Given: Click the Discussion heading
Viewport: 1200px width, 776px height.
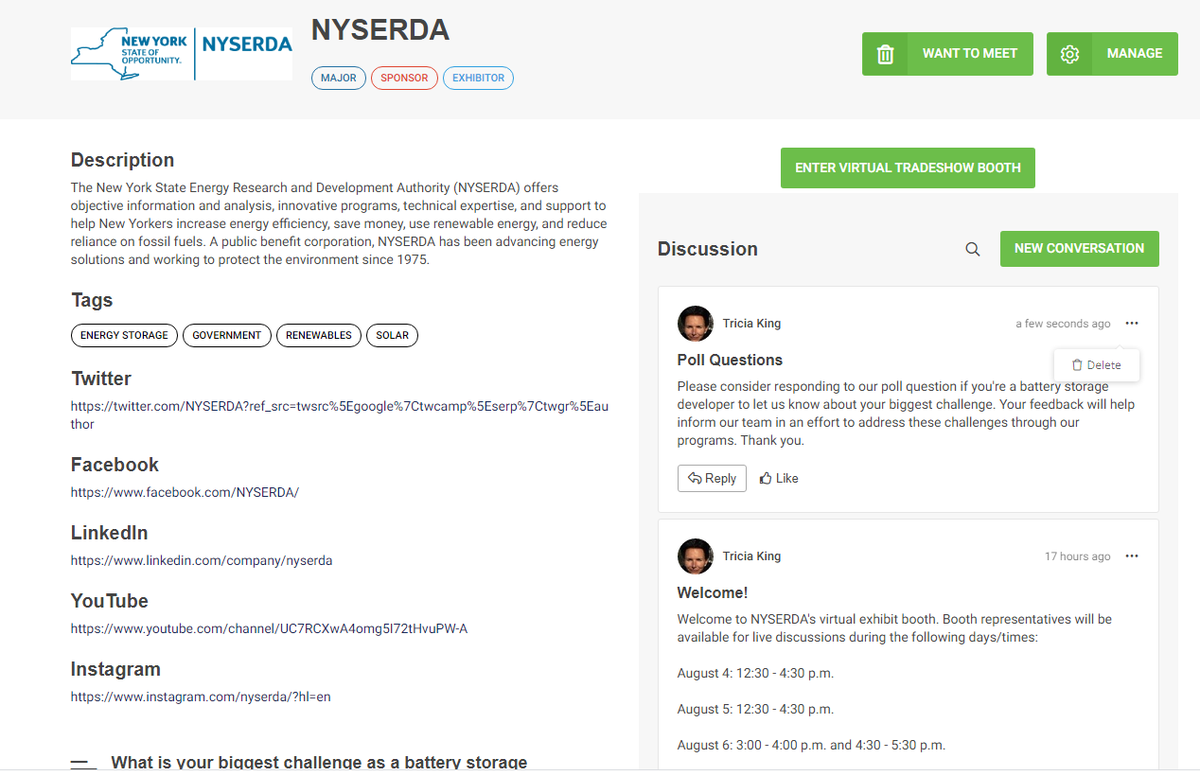Looking at the screenshot, I should 708,249.
